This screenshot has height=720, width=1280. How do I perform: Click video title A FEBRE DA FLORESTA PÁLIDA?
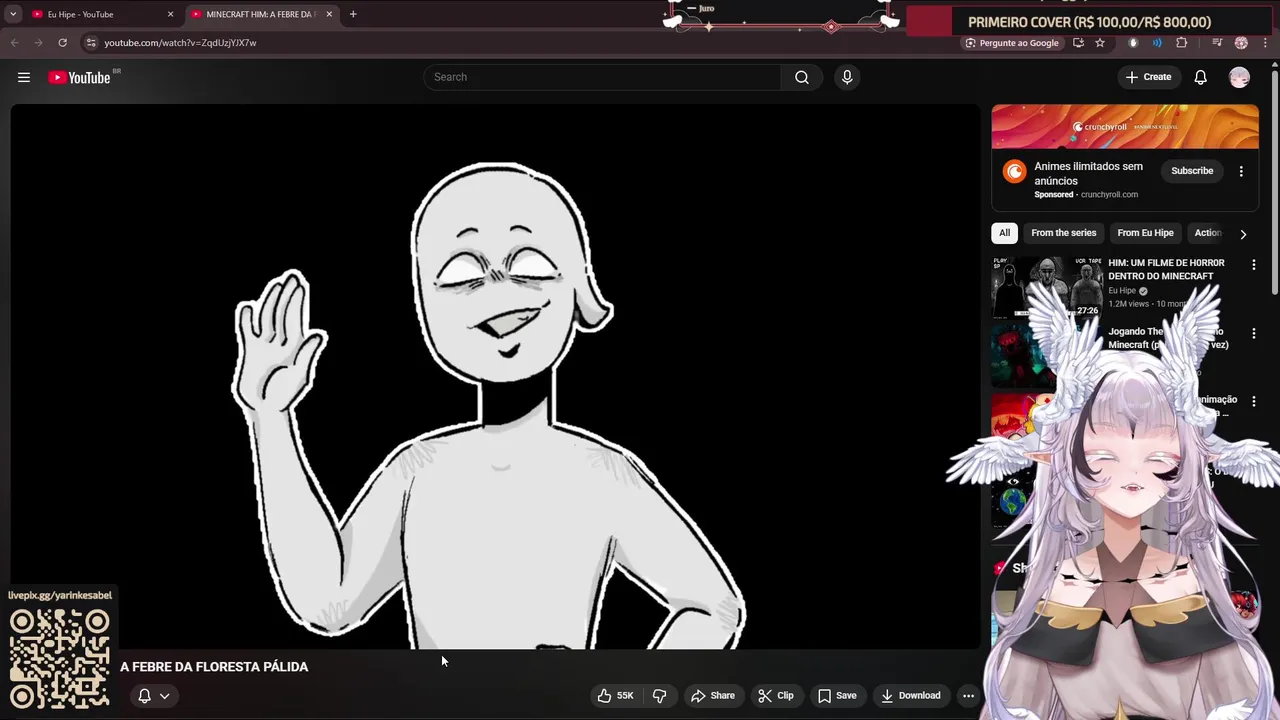214,667
